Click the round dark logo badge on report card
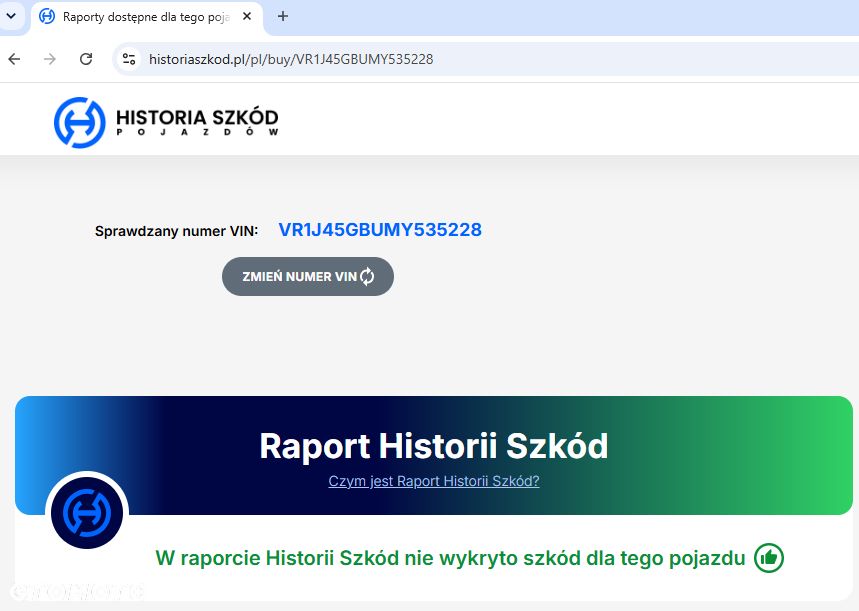The image size is (859, 611). (87, 513)
